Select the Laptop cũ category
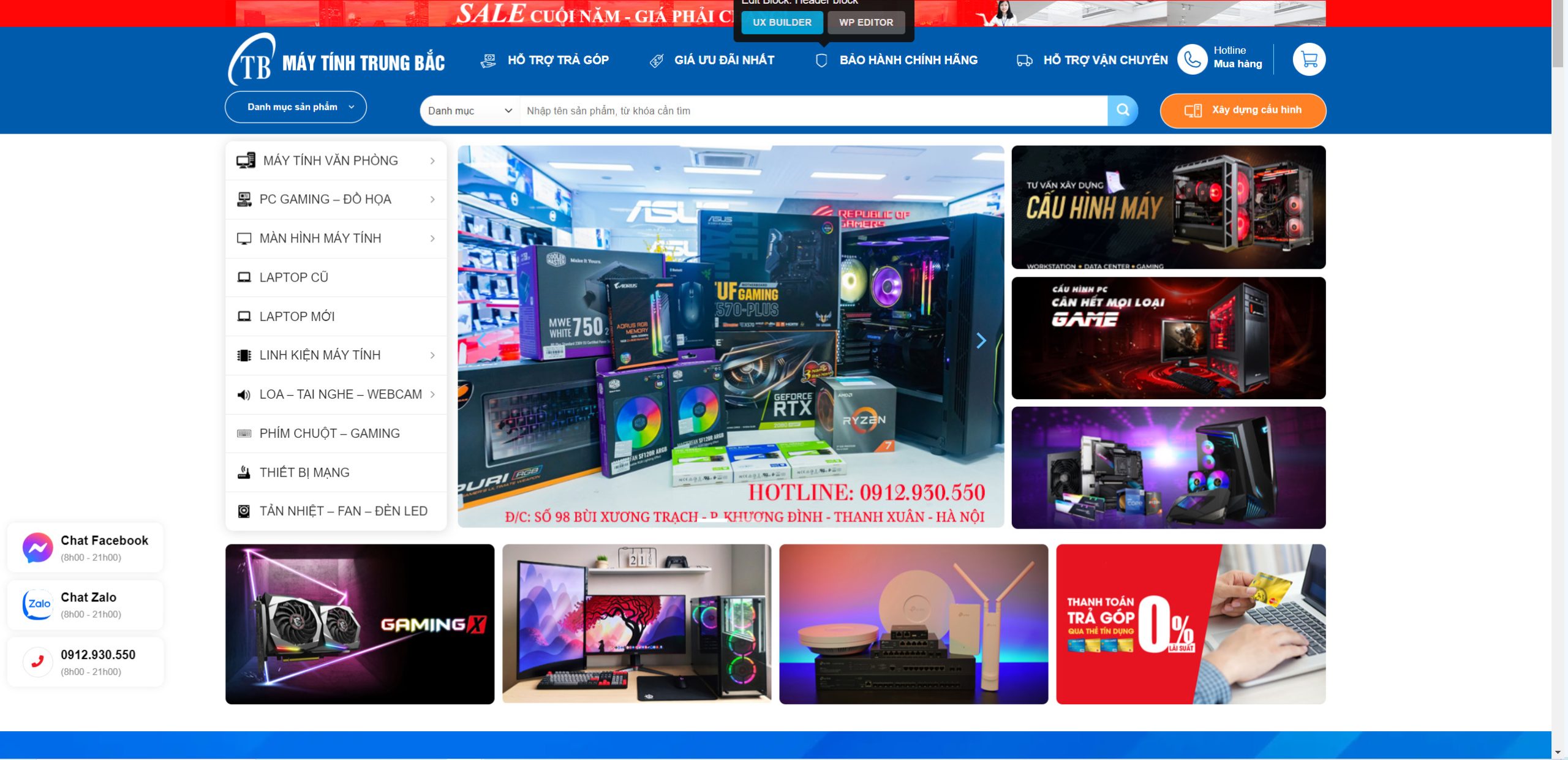The width and height of the screenshot is (1568, 760). pyautogui.click(x=294, y=277)
